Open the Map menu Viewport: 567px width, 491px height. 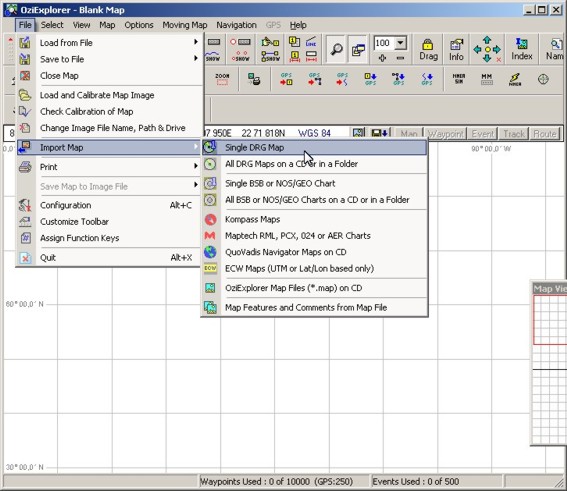click(x=107, y=25)
